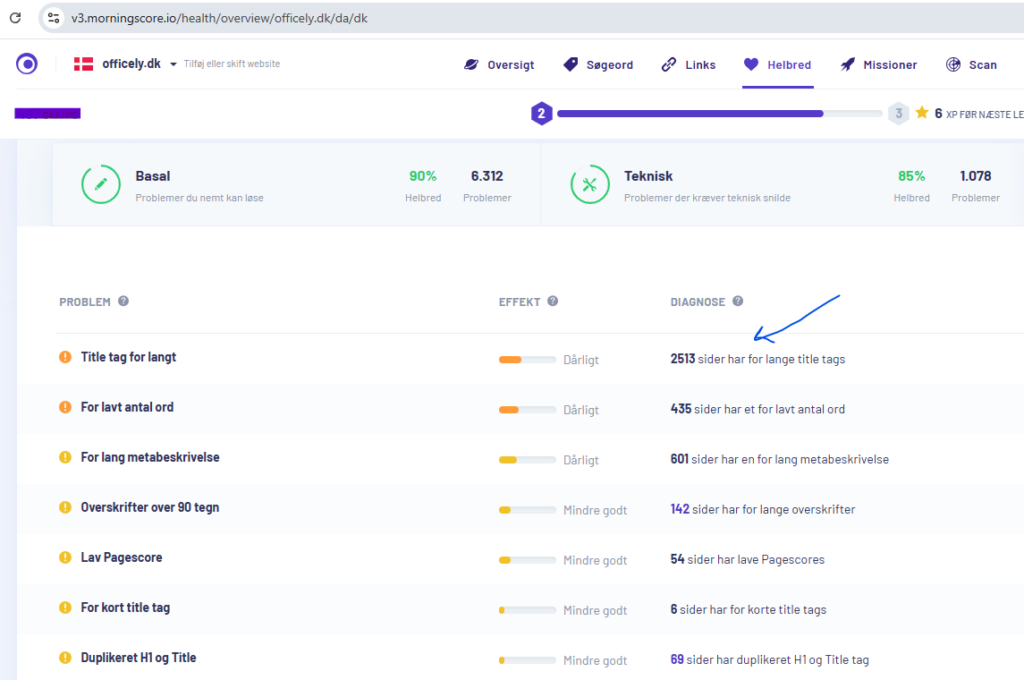Click '601 sider har en for lang metabeskrivelse'
The width and height of the screenshot is (1024, 680).
(780, 459)
